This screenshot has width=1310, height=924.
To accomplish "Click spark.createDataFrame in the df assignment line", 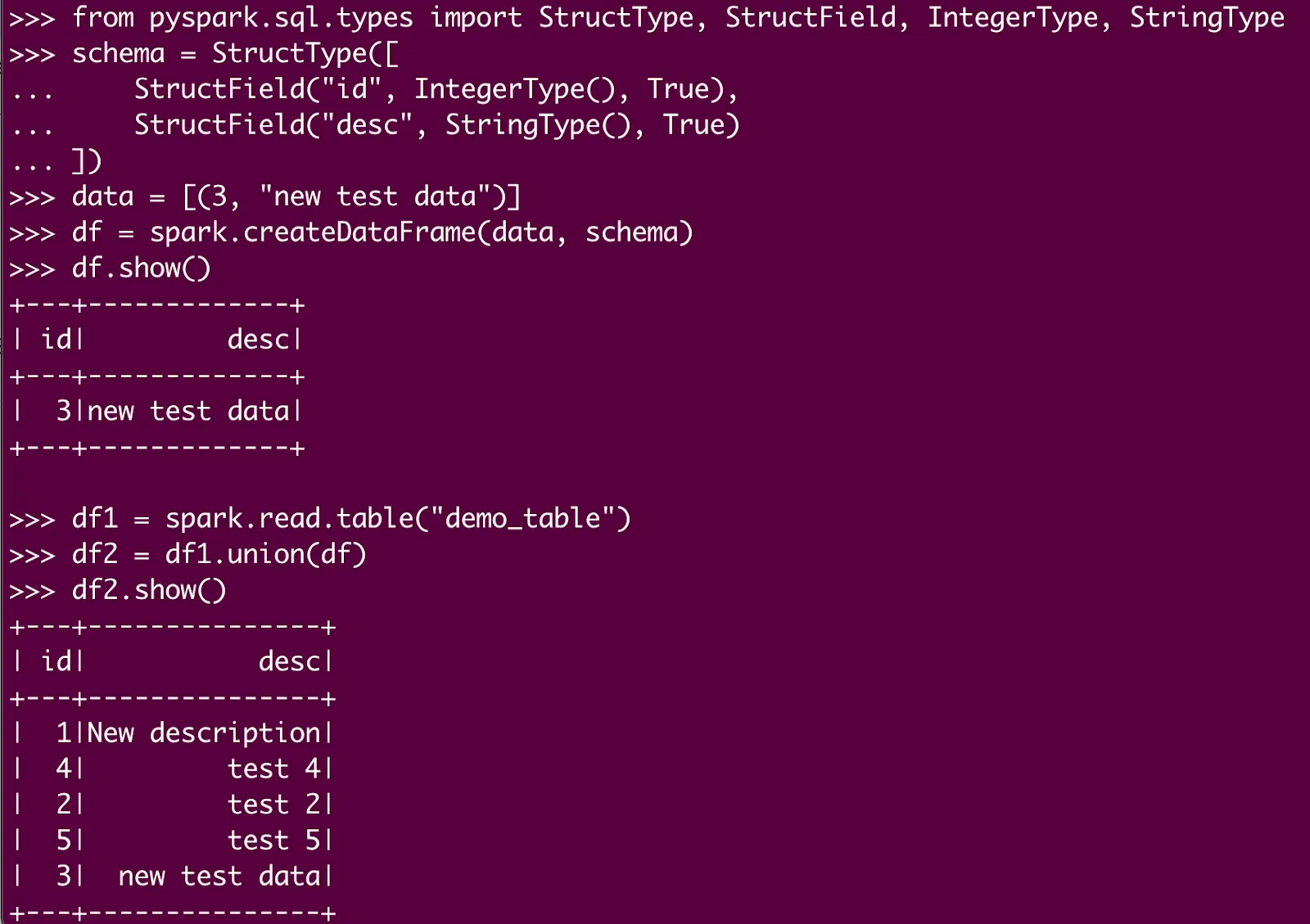I will click(312, 232).
